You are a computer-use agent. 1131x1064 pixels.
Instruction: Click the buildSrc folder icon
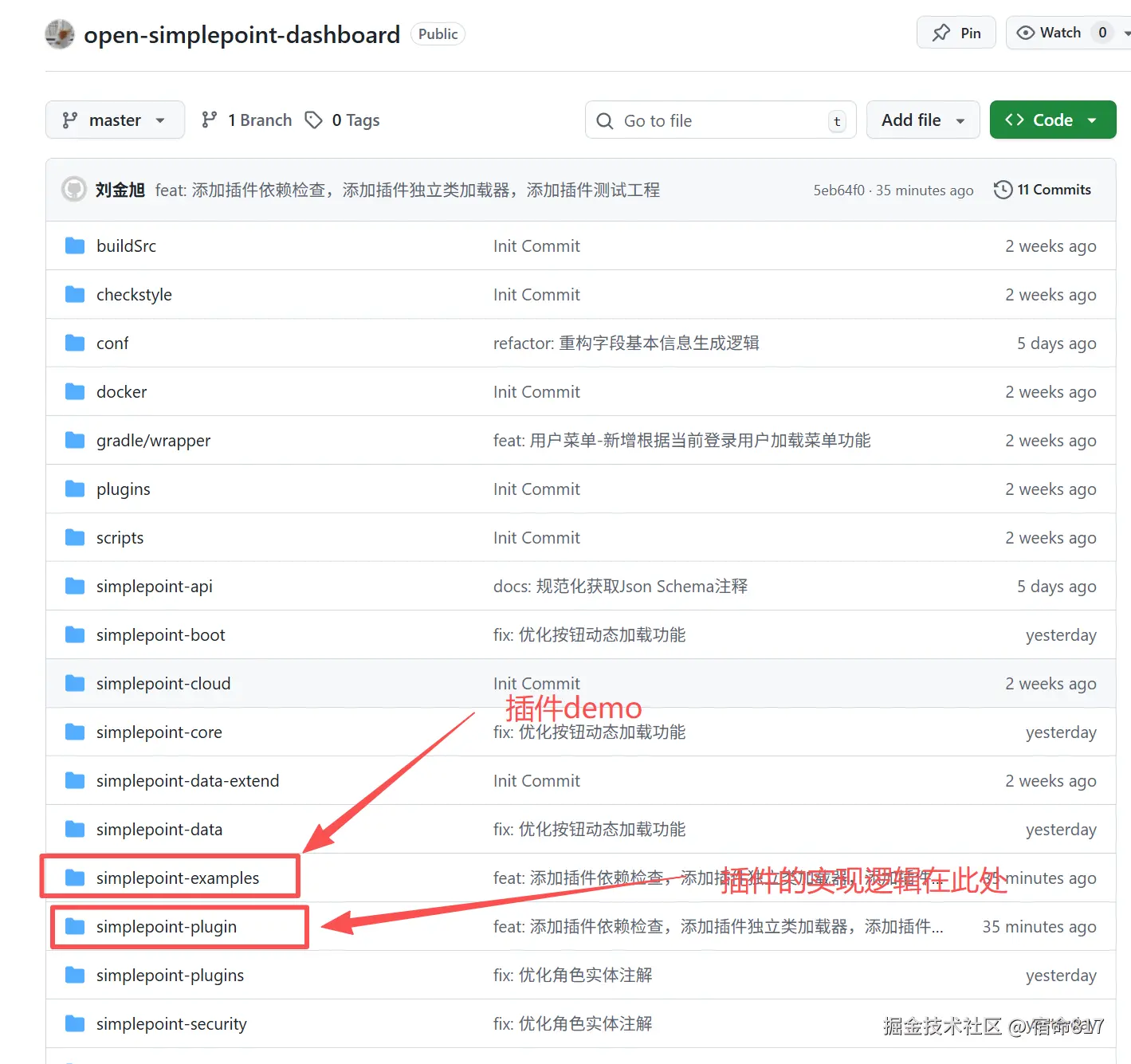75,245
